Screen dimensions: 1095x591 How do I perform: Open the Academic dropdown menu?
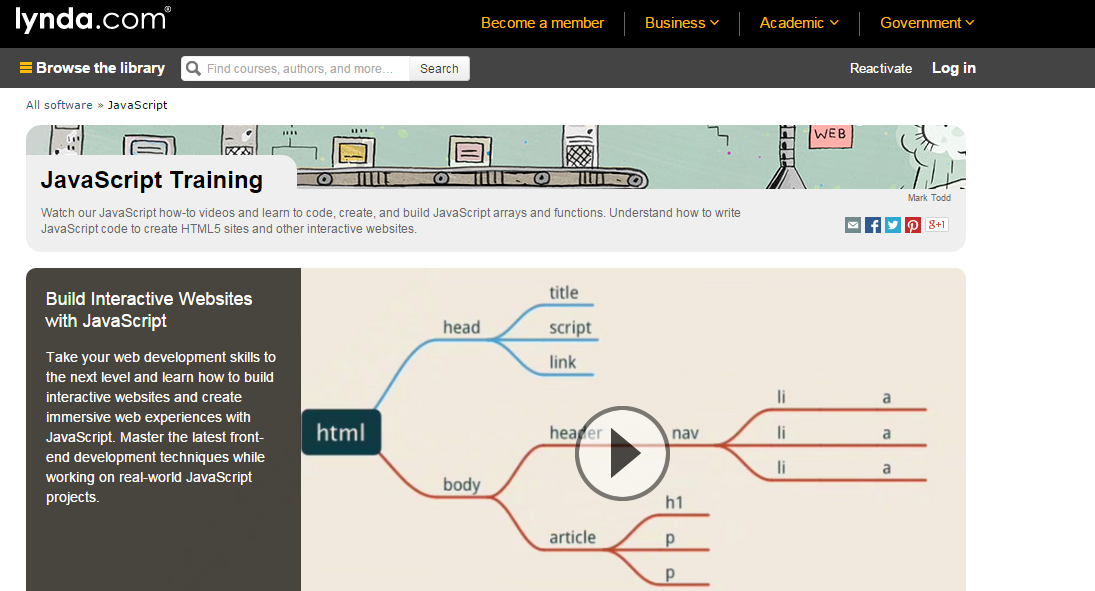tap(798, 23)
